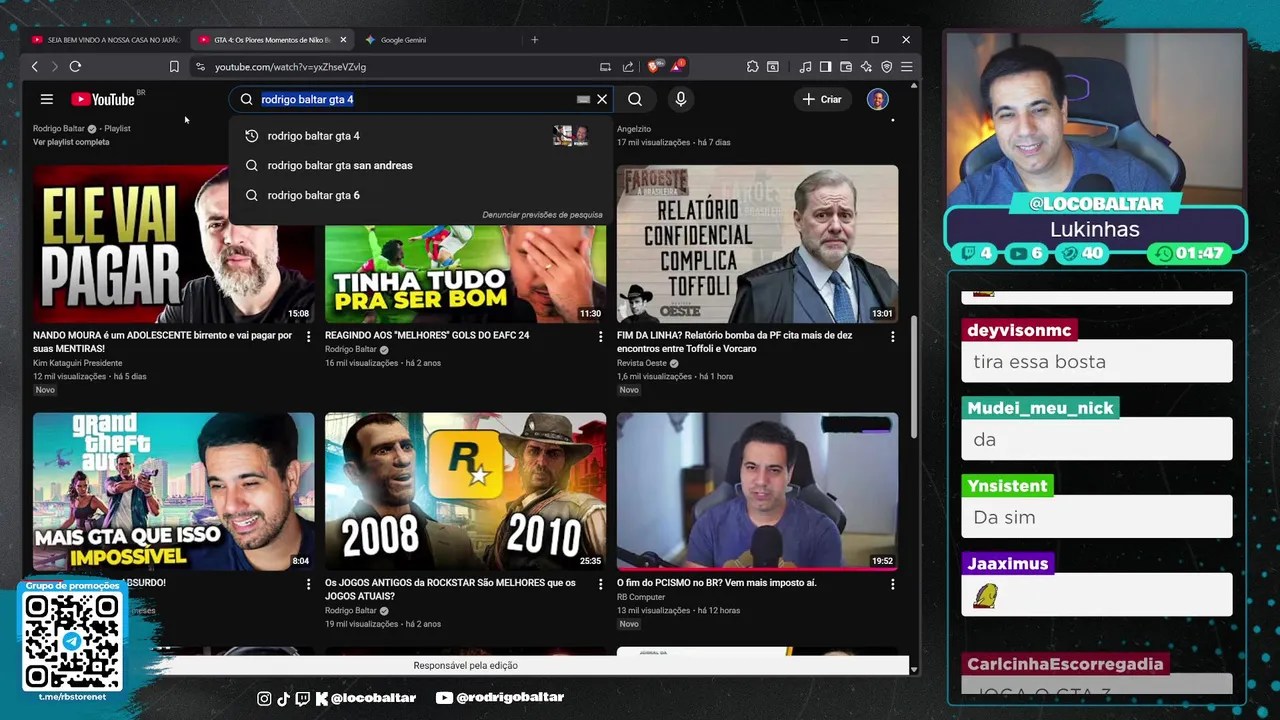Open Brave Rewards triangle icon
Image resolution: width=1280 pixels, height=720 pixels.
(677, 67)
